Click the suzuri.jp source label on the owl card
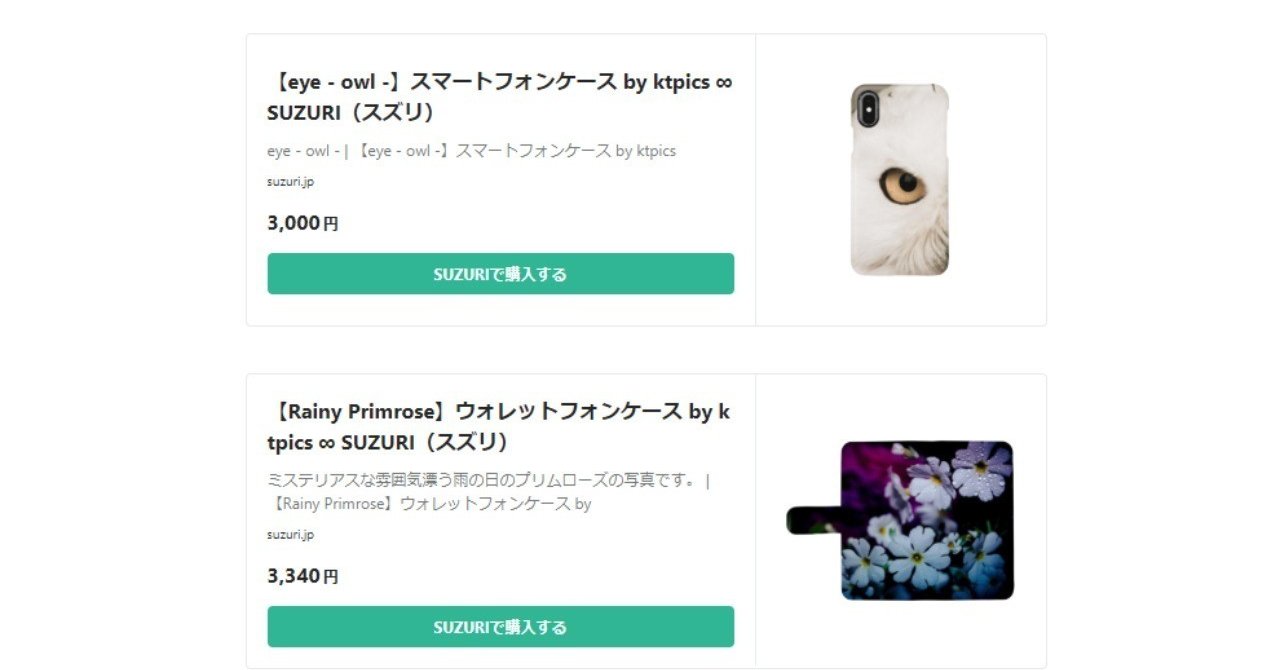Viewport: 1280px width, 670px height. pos(289,181)
